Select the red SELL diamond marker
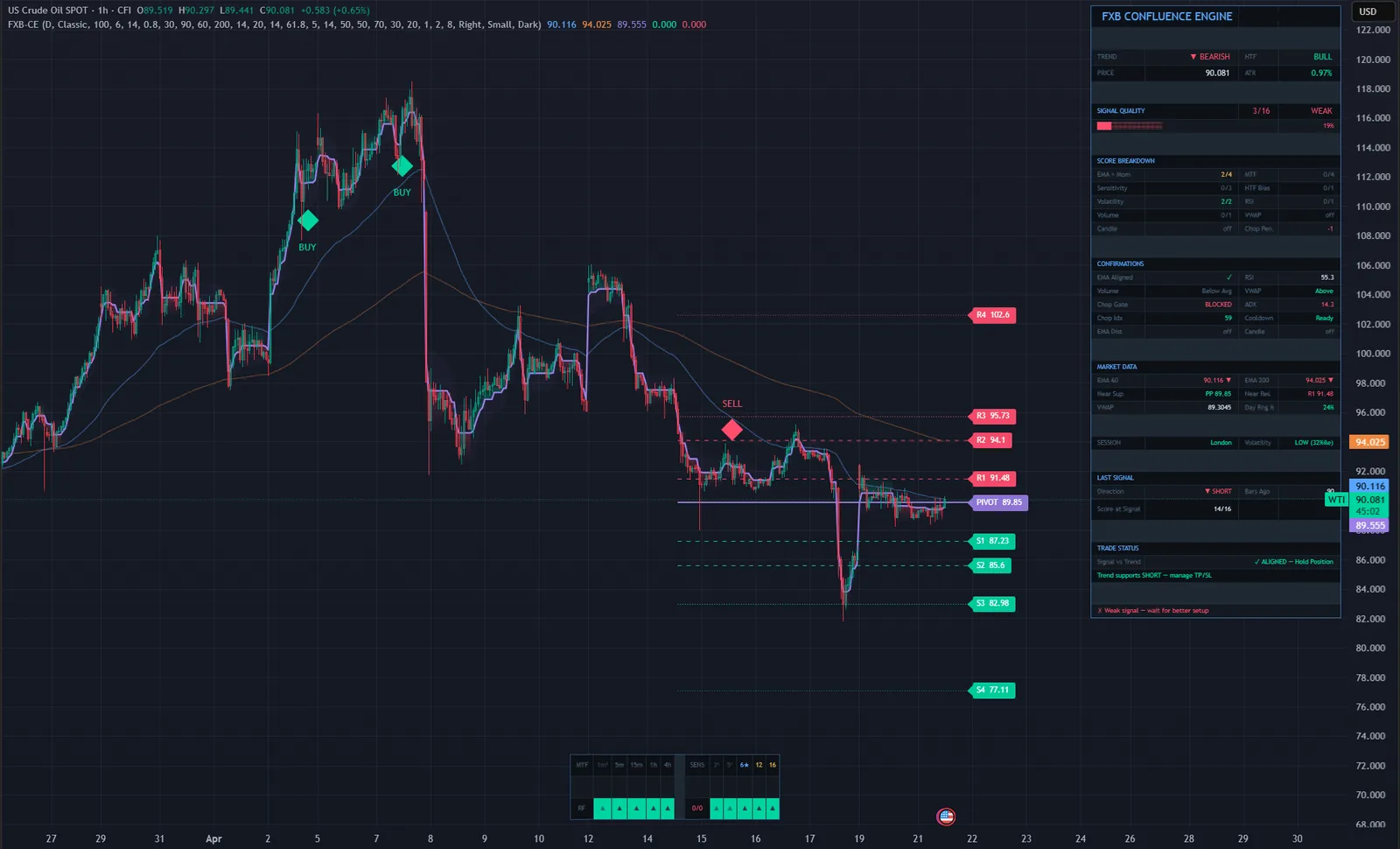 click(x=732, y=430)
